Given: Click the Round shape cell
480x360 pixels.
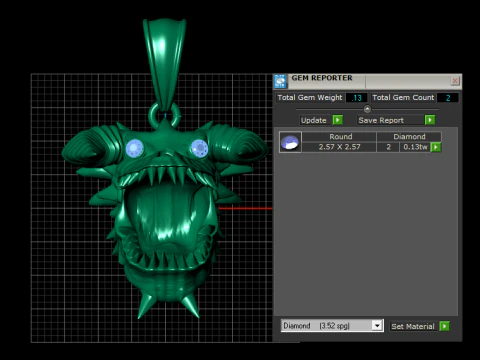Looking at the screenshot, I should pos(340,137).
